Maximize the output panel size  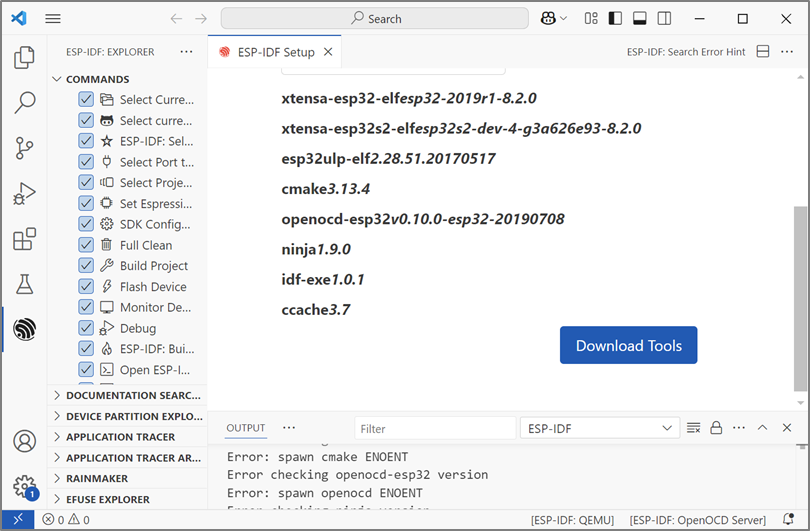762,428
